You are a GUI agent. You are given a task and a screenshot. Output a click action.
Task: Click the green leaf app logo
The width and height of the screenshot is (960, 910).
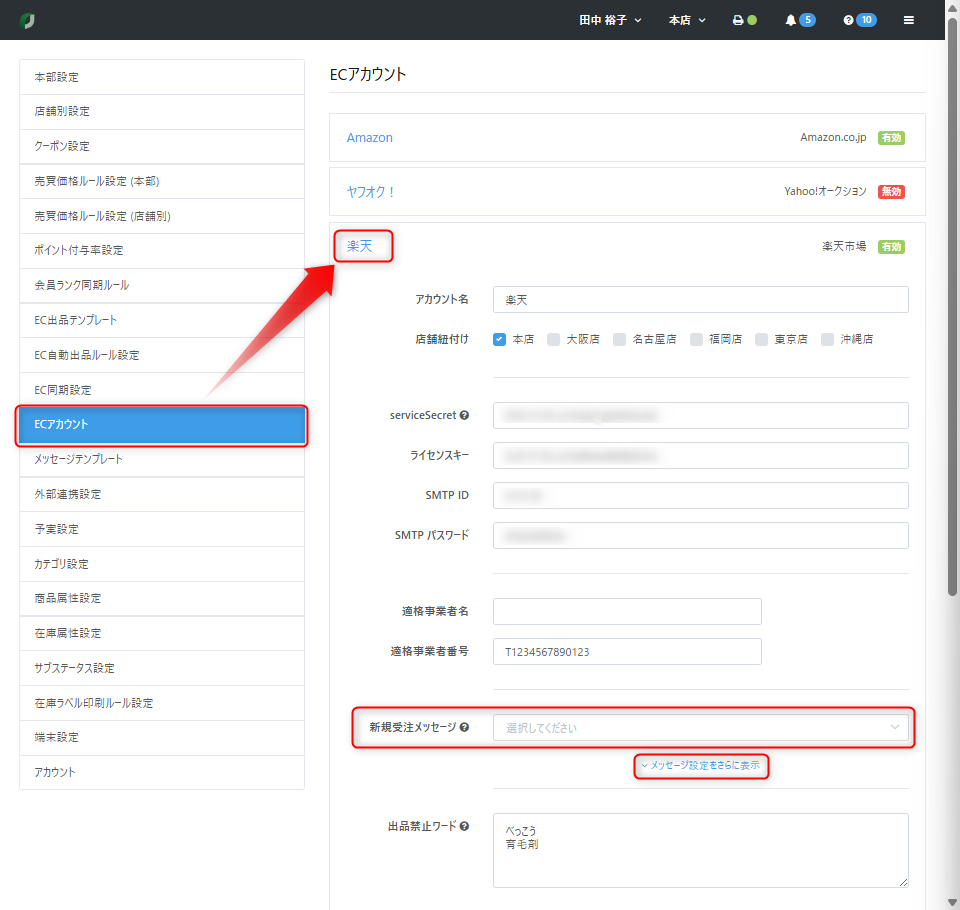[x=27, y=20]
